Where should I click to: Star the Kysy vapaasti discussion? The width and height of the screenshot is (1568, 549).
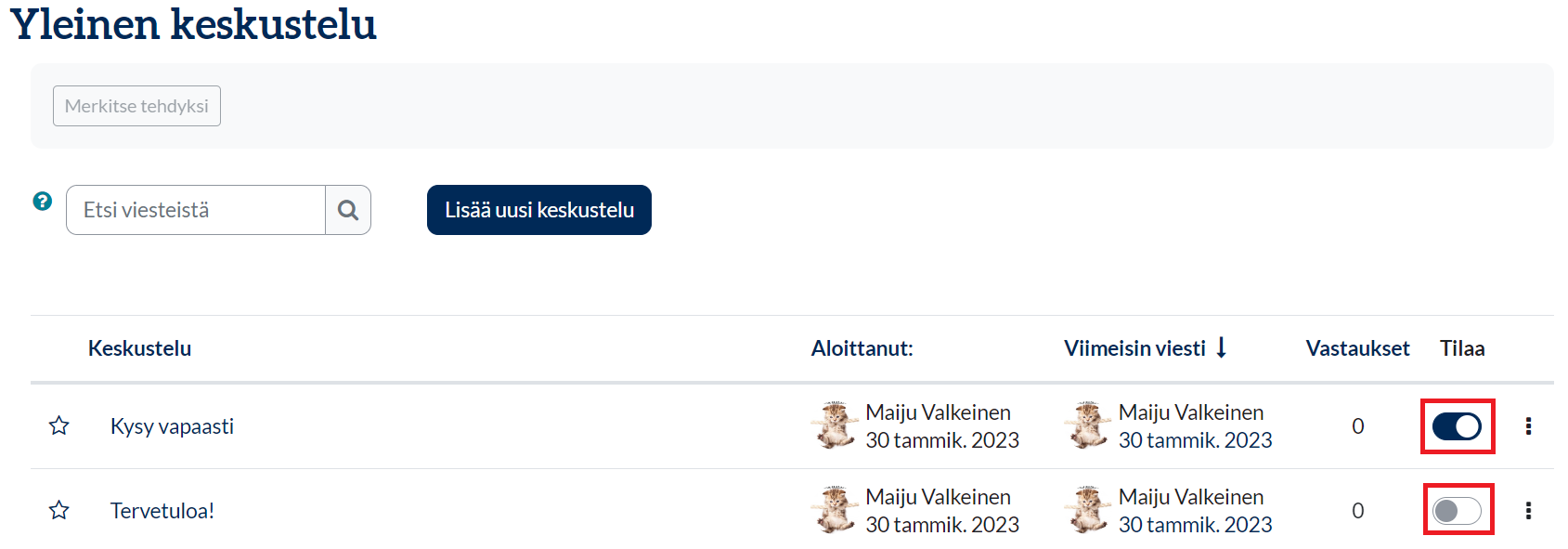(59, 426)
